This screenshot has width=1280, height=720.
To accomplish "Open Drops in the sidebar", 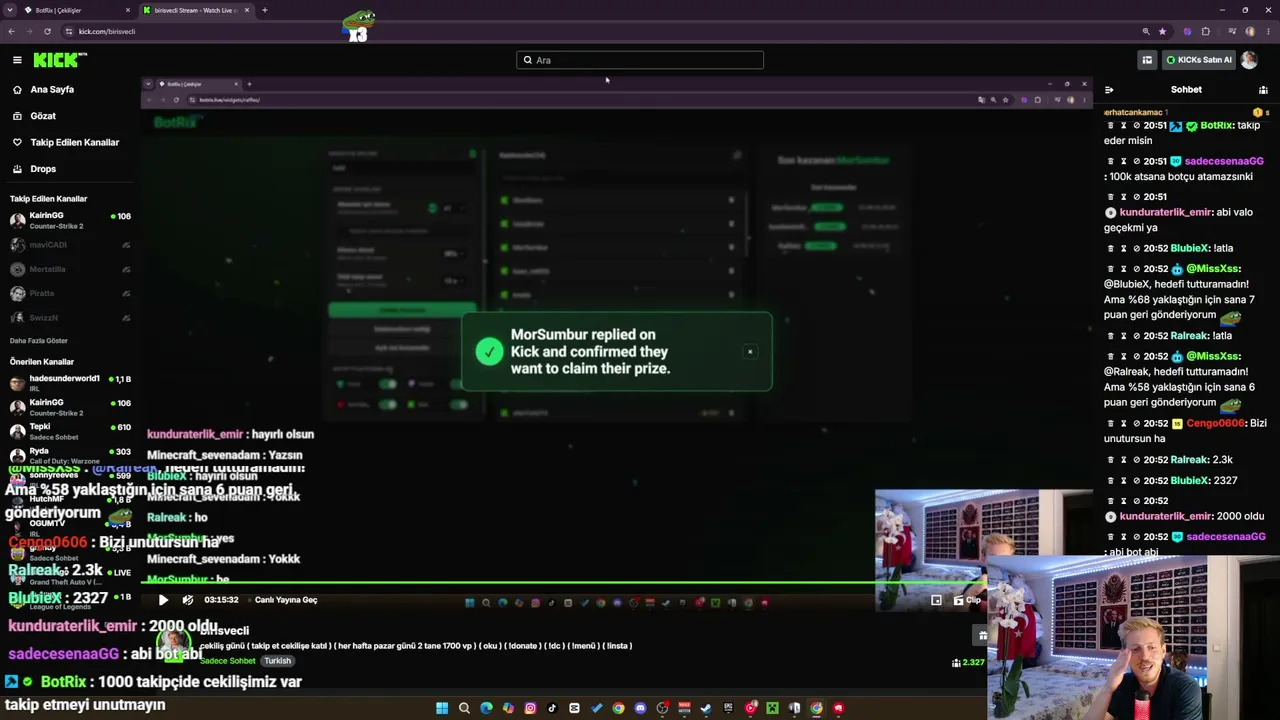I will point(43,169).
